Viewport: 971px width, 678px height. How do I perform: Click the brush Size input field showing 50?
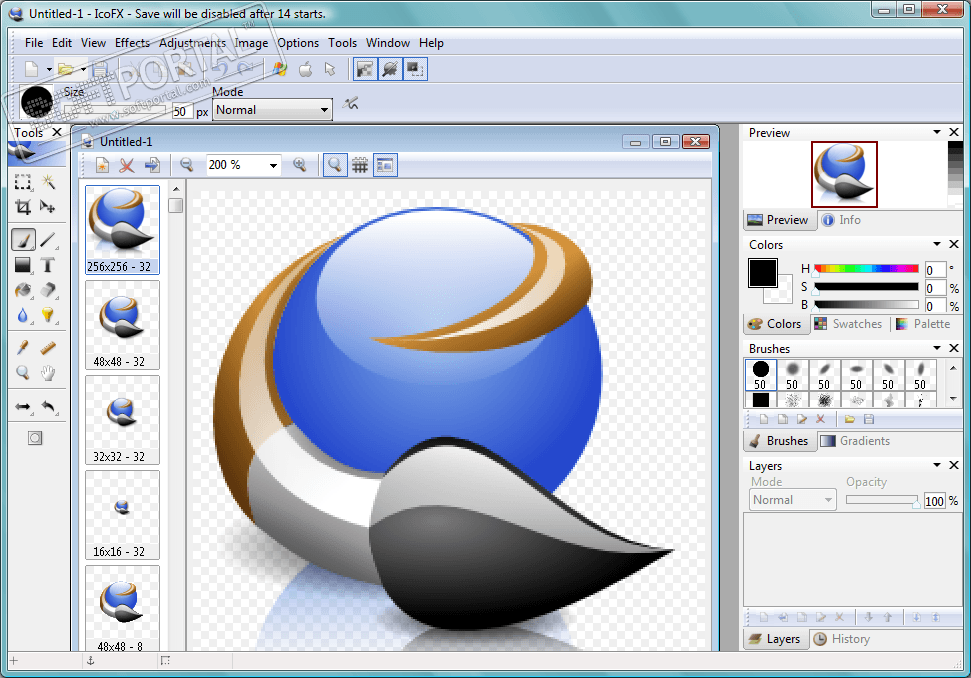[x=181, y=111]
